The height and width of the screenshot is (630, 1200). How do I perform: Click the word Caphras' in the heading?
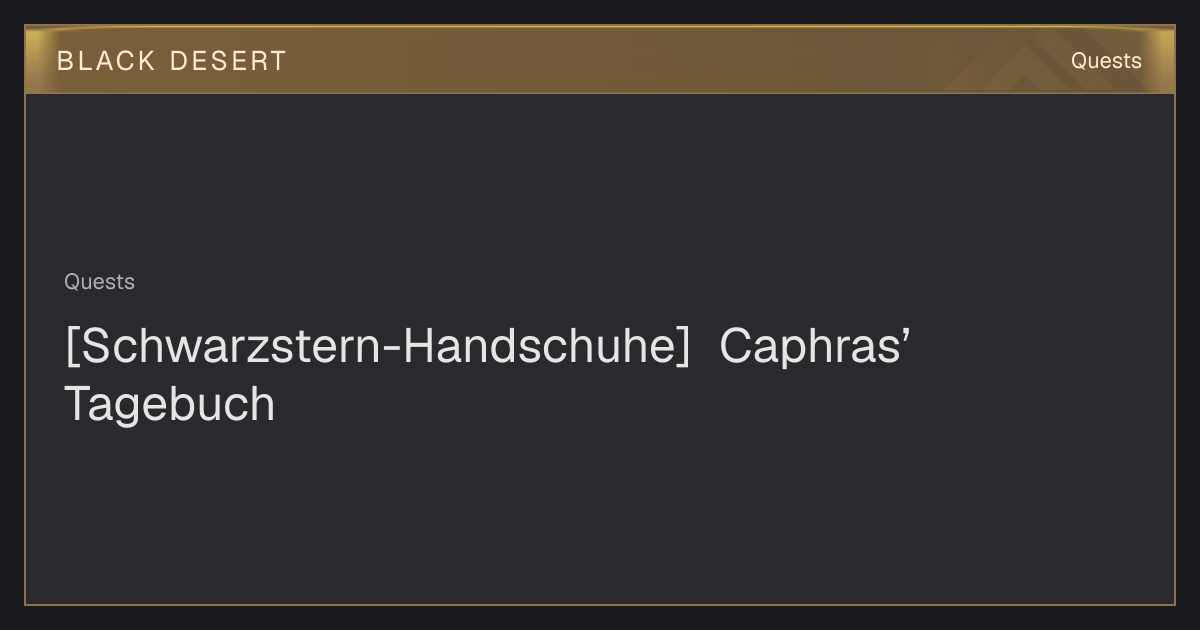tap(814, 347)
